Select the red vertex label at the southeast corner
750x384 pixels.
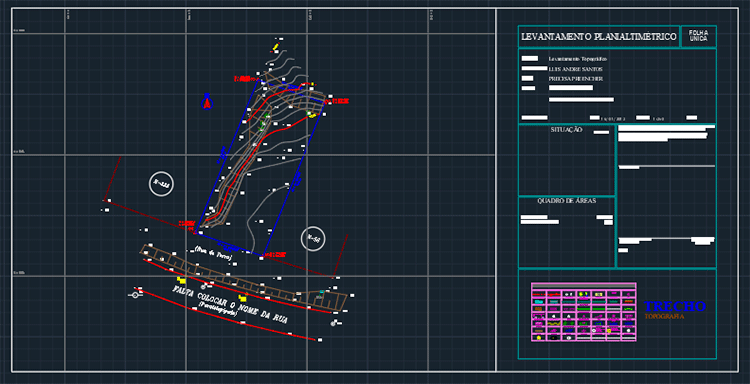tap(275, 254)
